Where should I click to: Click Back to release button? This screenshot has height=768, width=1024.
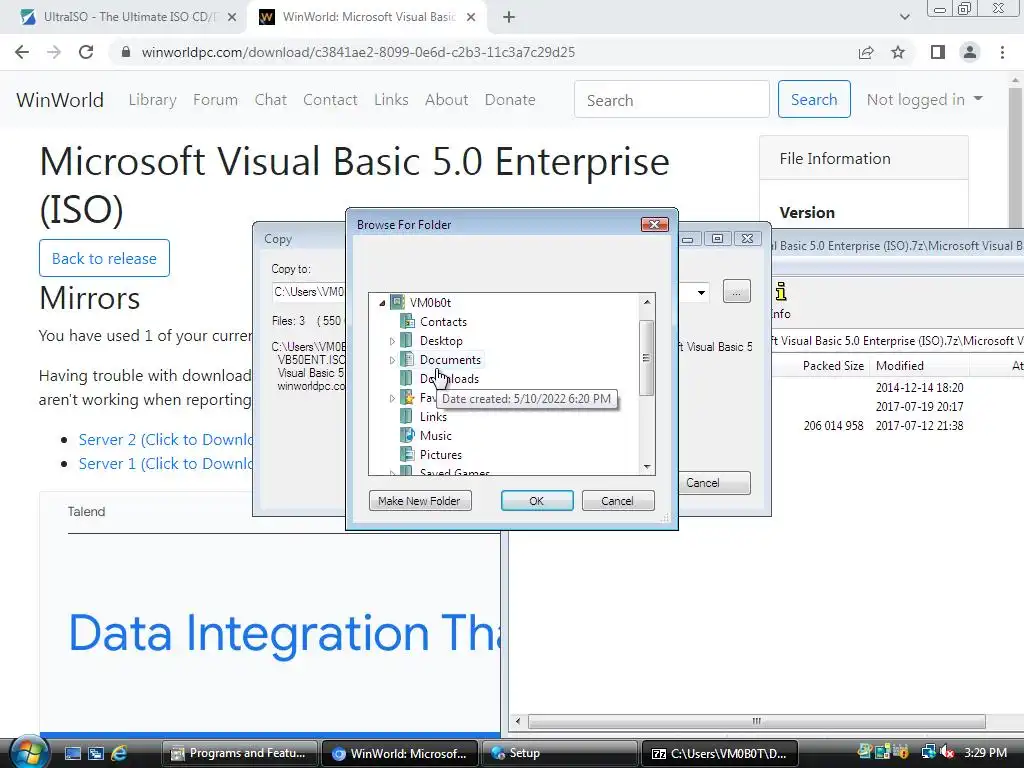point(104,258)
